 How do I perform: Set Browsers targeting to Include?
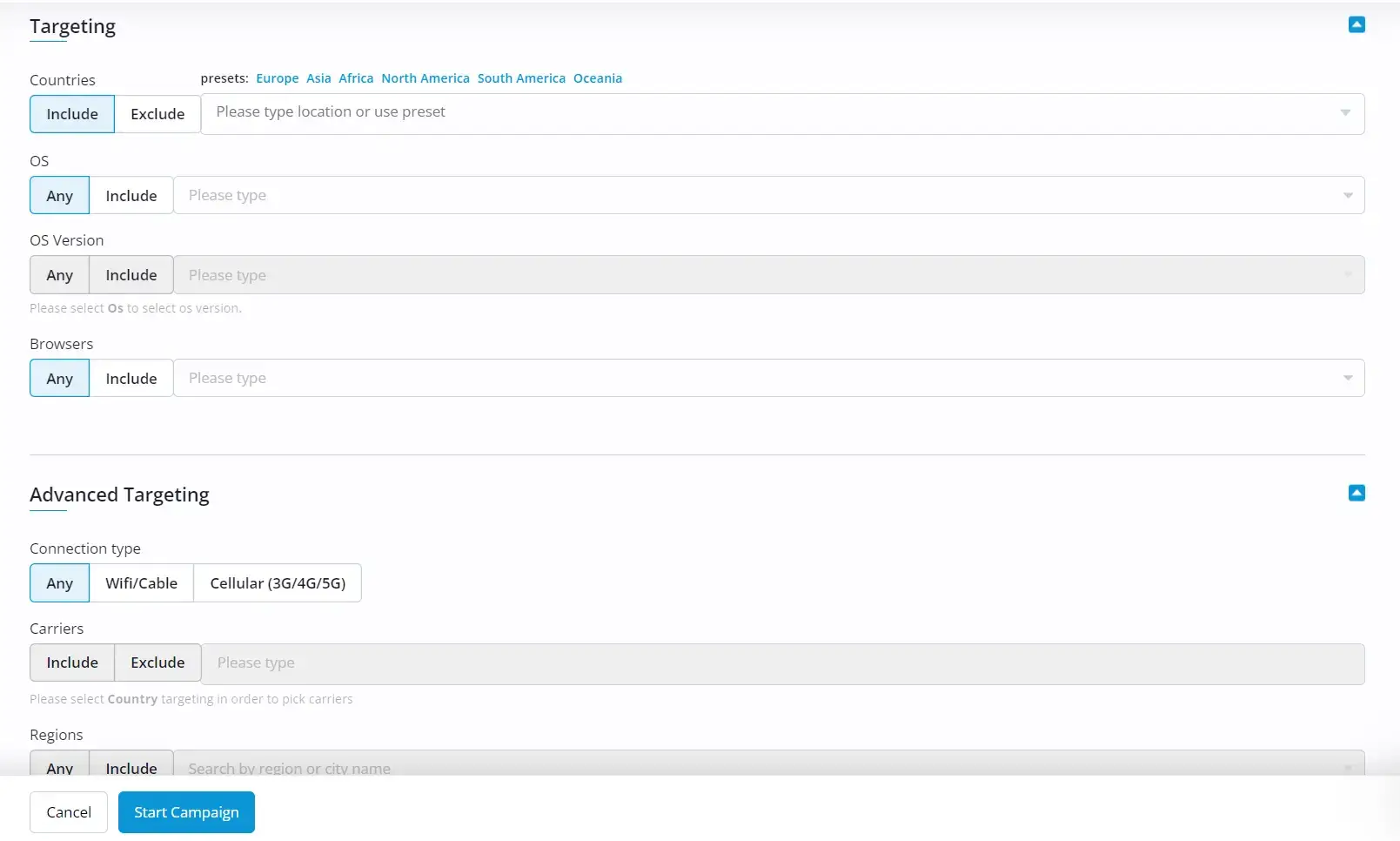pos(131,379)
